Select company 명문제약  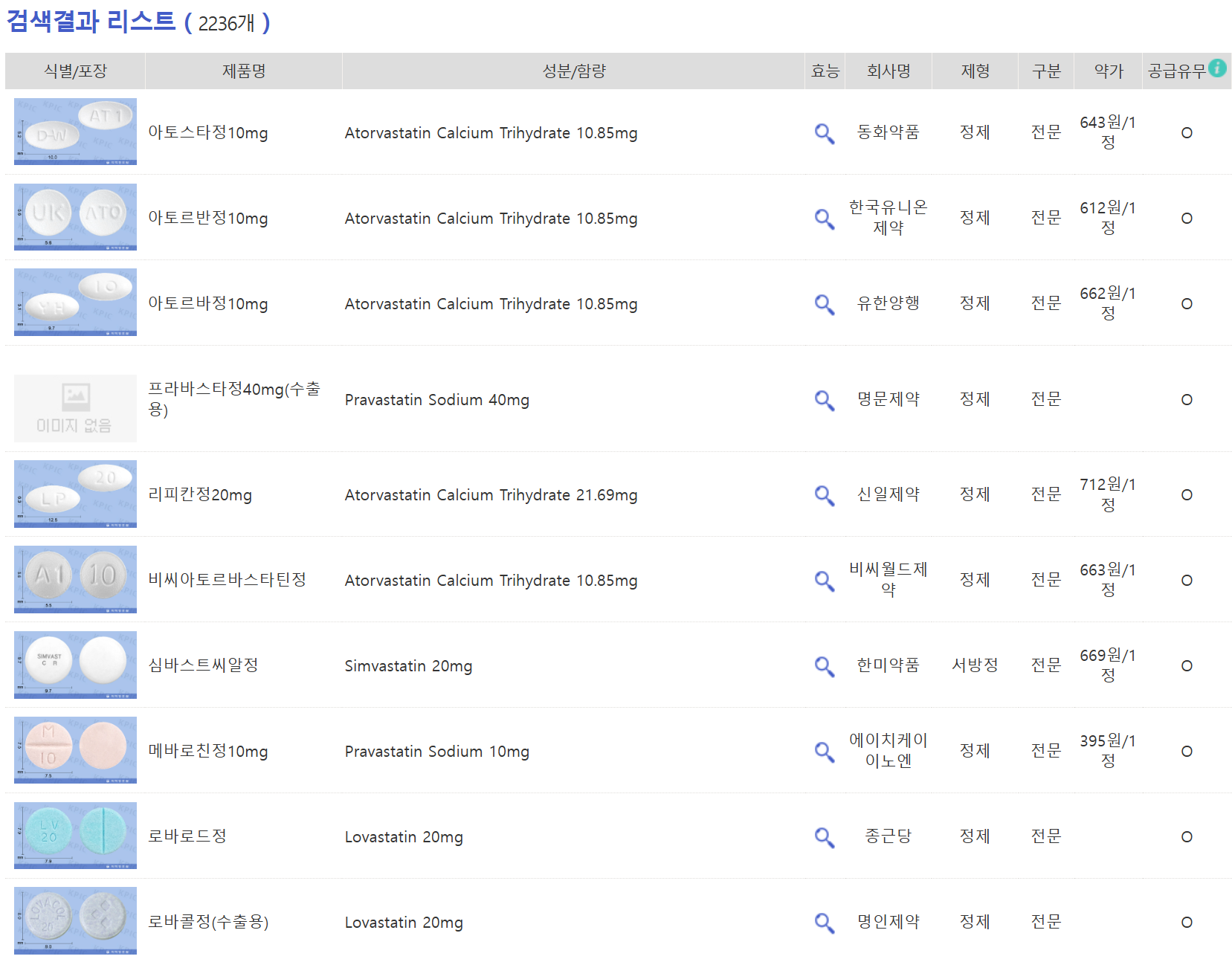point(888,399)
